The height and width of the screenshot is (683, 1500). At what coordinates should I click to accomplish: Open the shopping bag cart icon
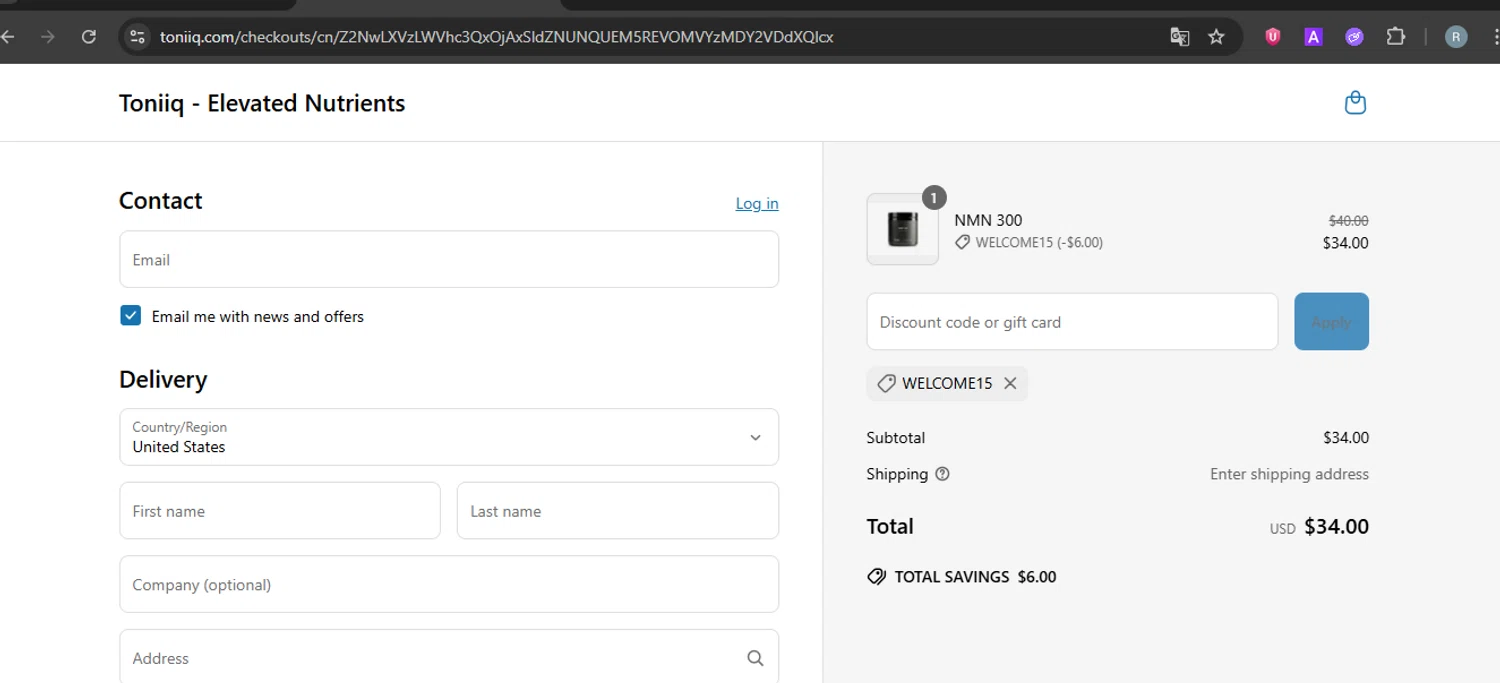(1355, 103)
